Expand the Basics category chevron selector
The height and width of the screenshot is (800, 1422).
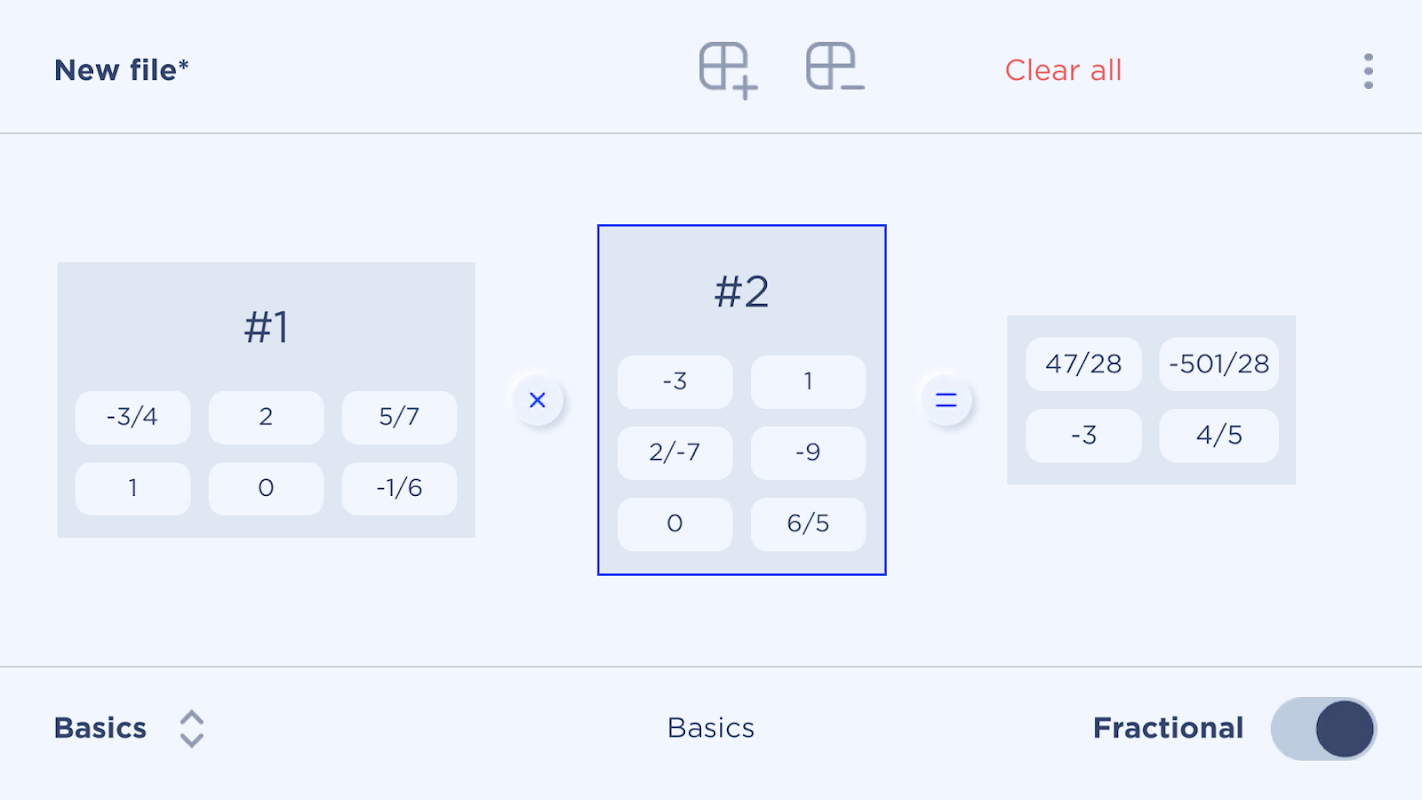191,728
